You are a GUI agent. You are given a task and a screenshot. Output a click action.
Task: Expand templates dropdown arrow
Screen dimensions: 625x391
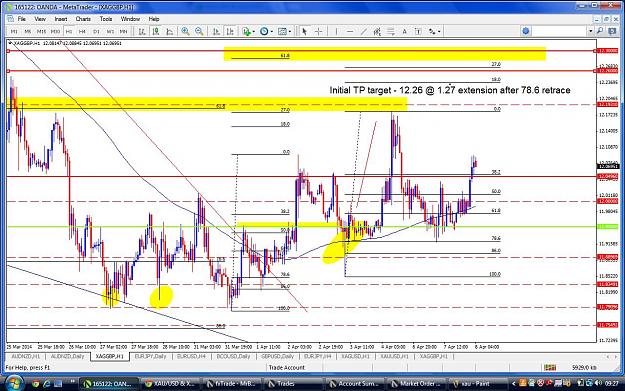pyautogui.click(x=290, y=31)
